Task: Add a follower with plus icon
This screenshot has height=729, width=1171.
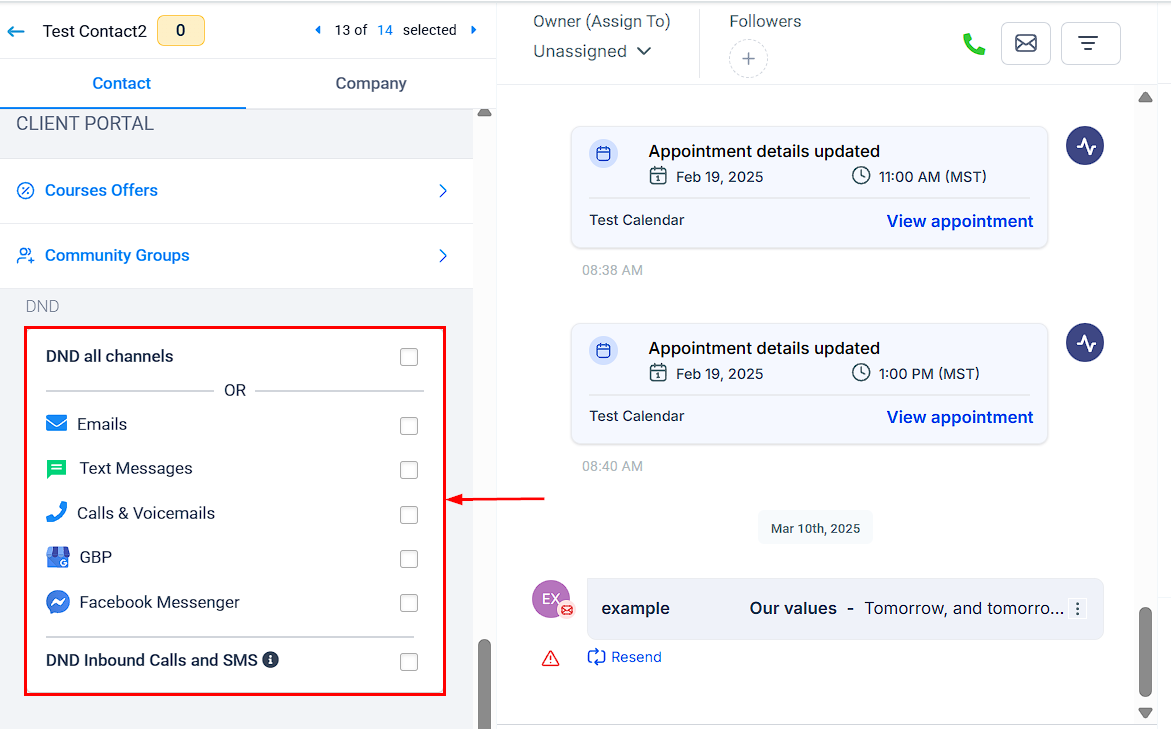Action: pyautogui.click(x=748, y=59)
